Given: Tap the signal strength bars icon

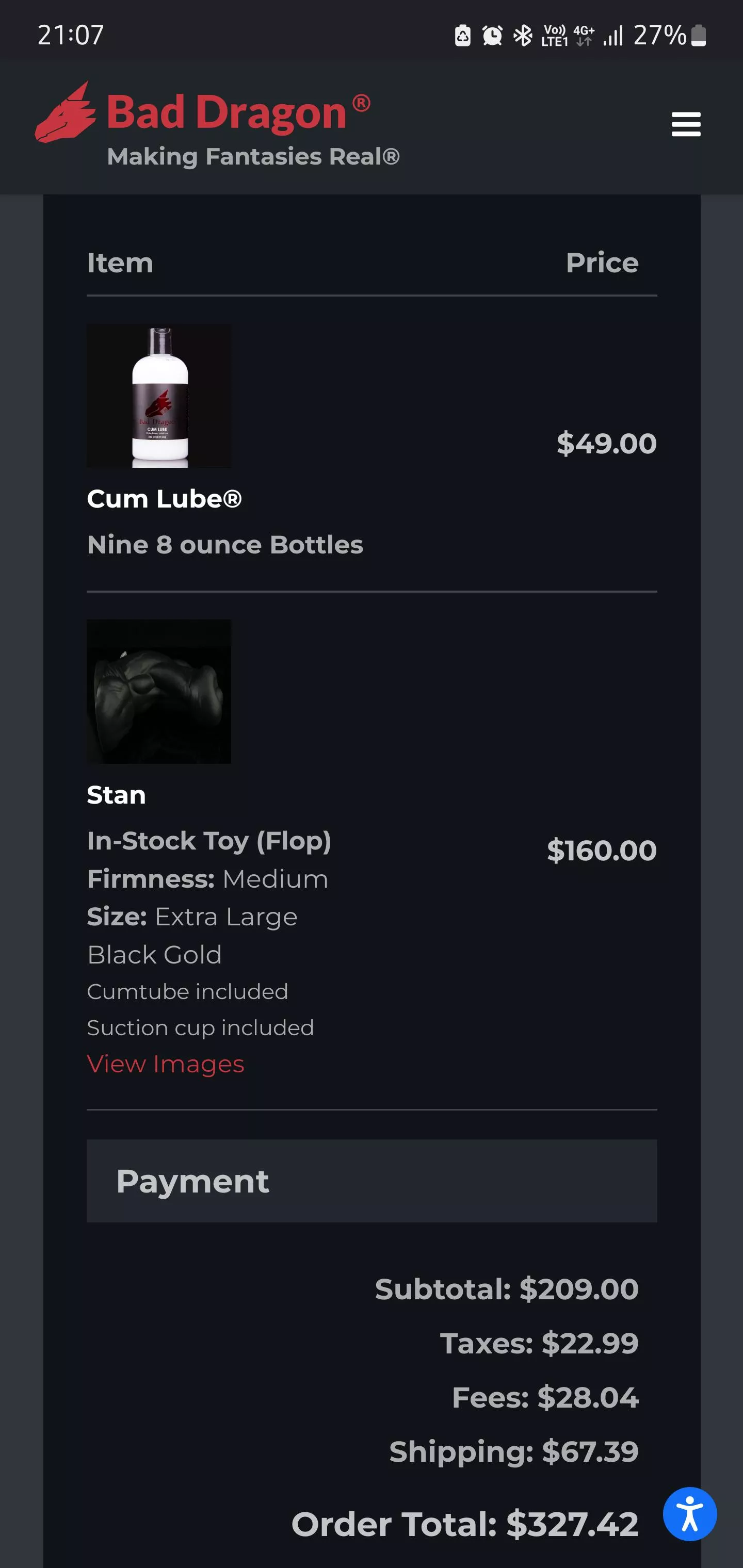Looking at the screenshot, I should pos(612,35).
